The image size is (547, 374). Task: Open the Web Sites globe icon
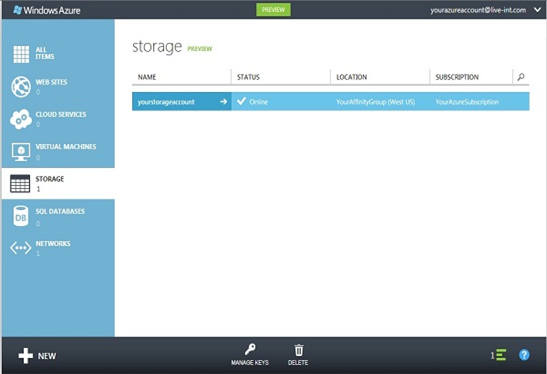pos(21,87)
